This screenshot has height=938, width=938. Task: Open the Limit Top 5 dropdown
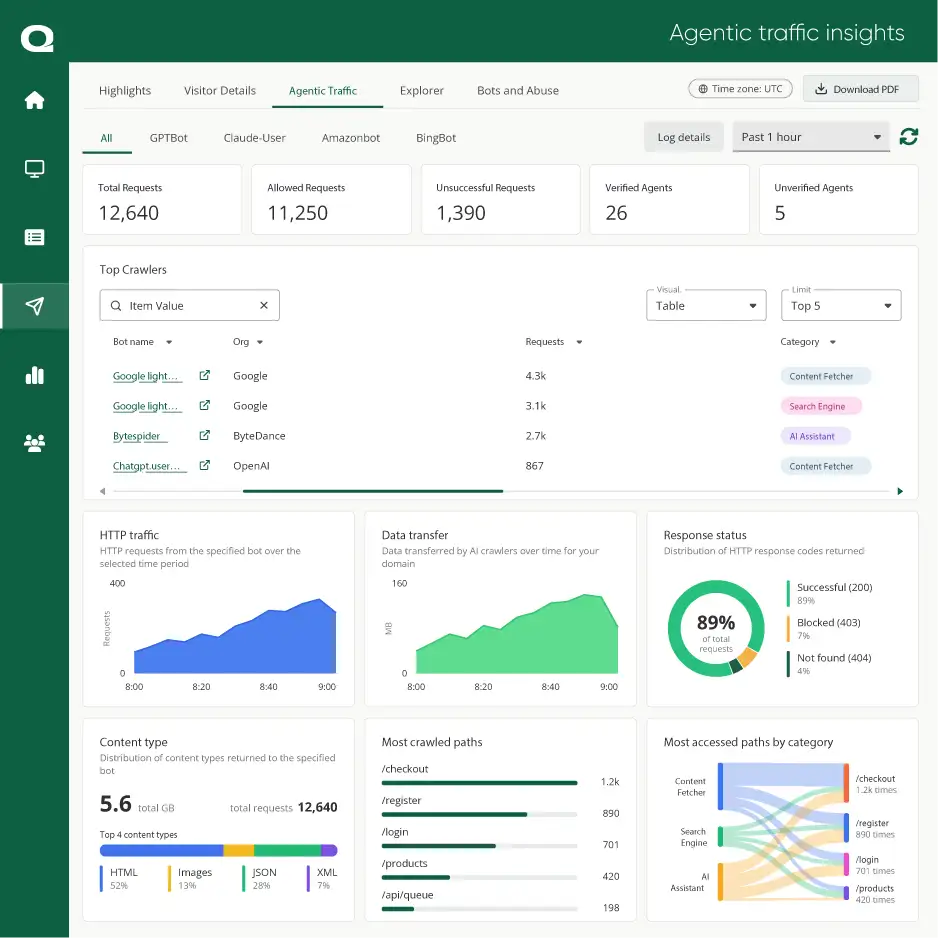click(841, 305)
